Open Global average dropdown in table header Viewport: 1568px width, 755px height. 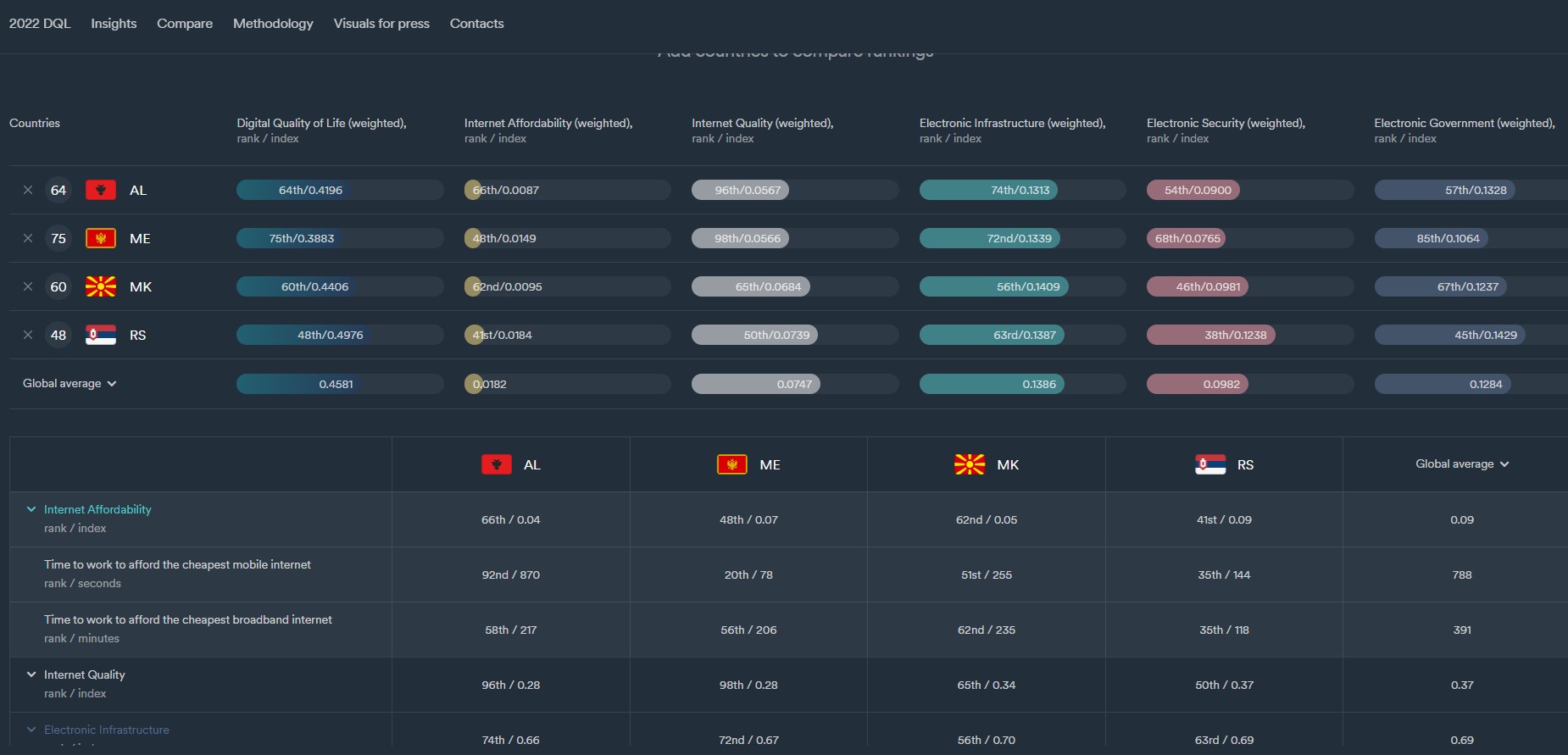click(1462, 464)
